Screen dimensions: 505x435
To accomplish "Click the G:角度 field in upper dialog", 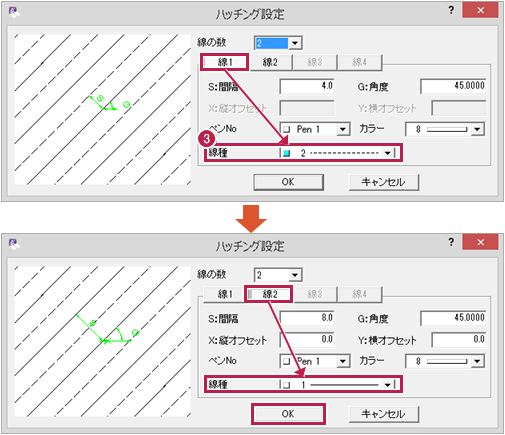I will [x=453, y=86].
